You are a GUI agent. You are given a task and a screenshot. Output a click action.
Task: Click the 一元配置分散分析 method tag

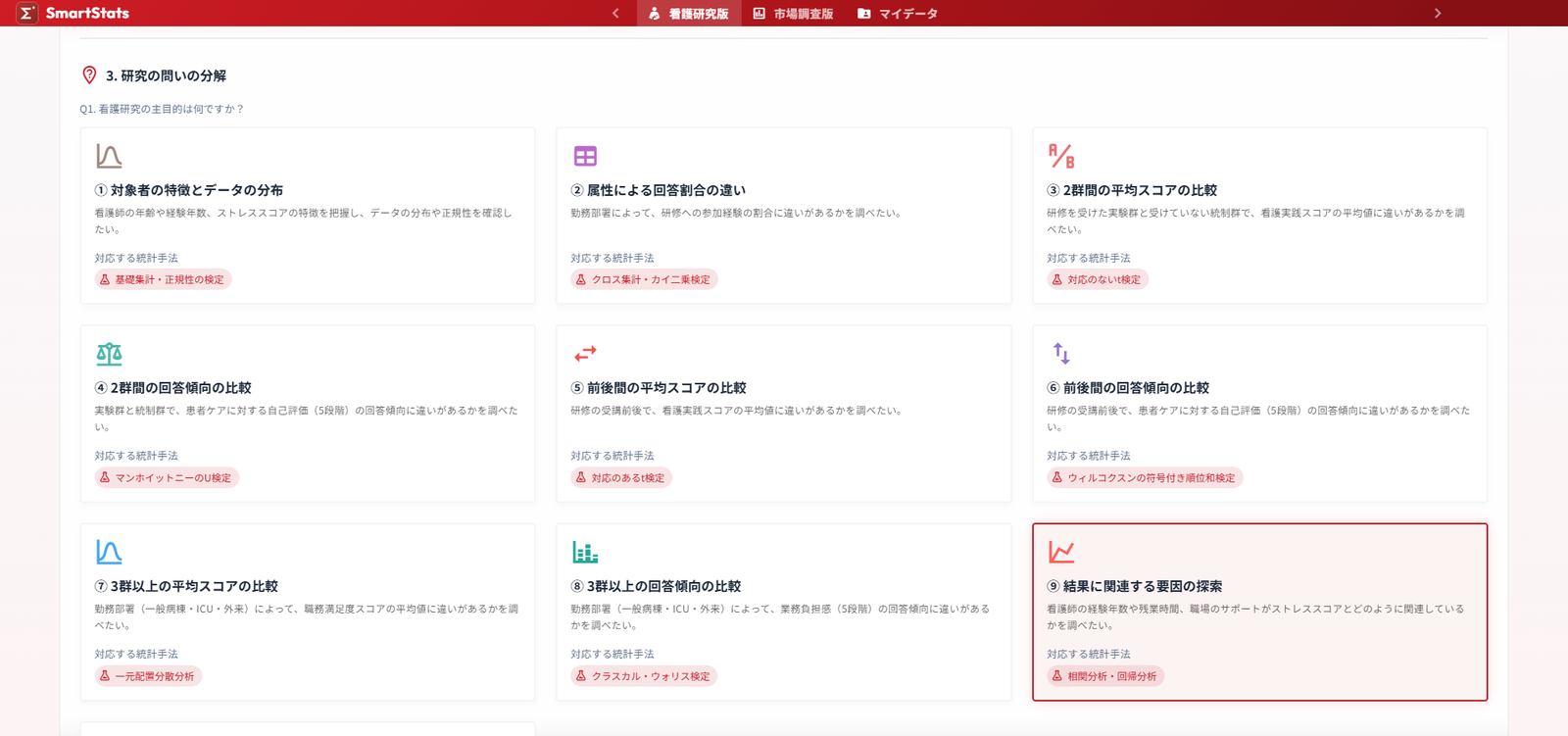[x=148, y=676]
